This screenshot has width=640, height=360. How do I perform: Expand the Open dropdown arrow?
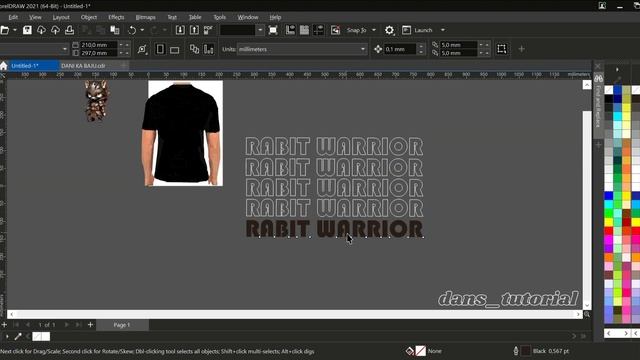(15, 30)
